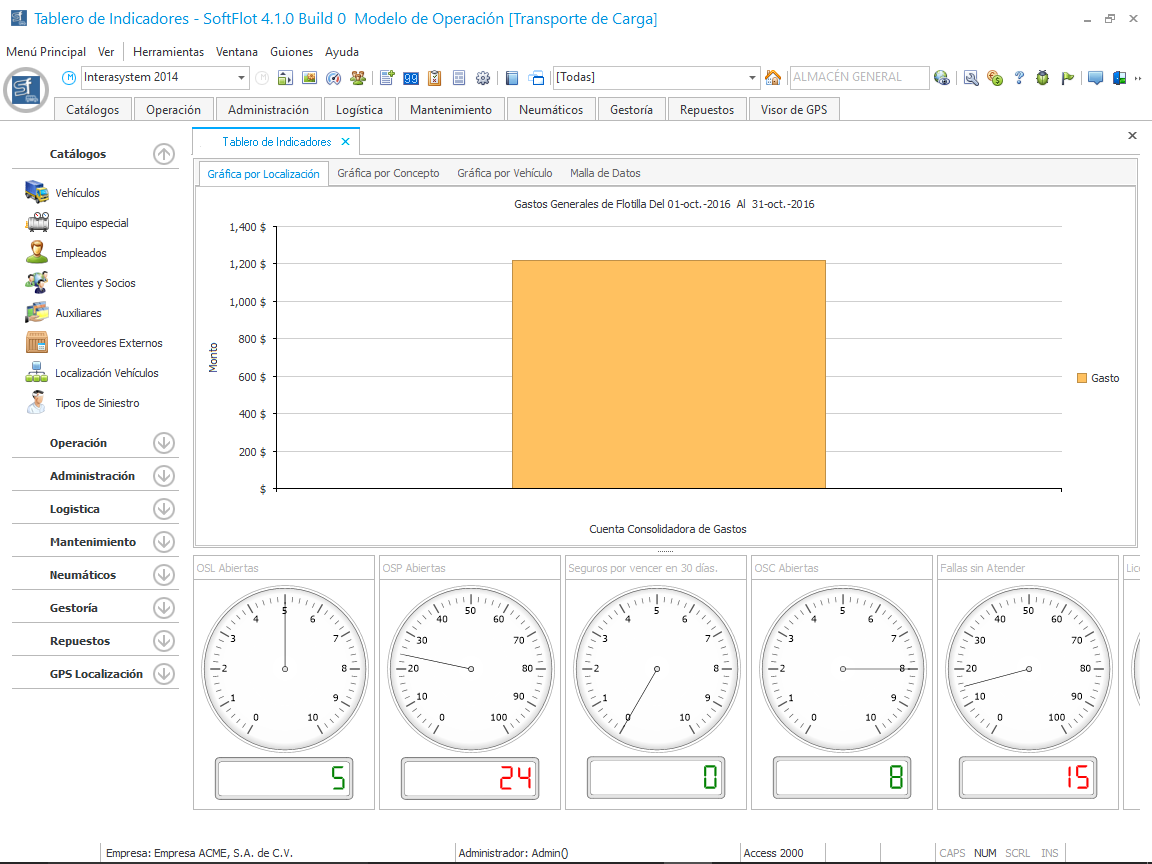Open the [Todas] filter dropdown

coord(753,78)
